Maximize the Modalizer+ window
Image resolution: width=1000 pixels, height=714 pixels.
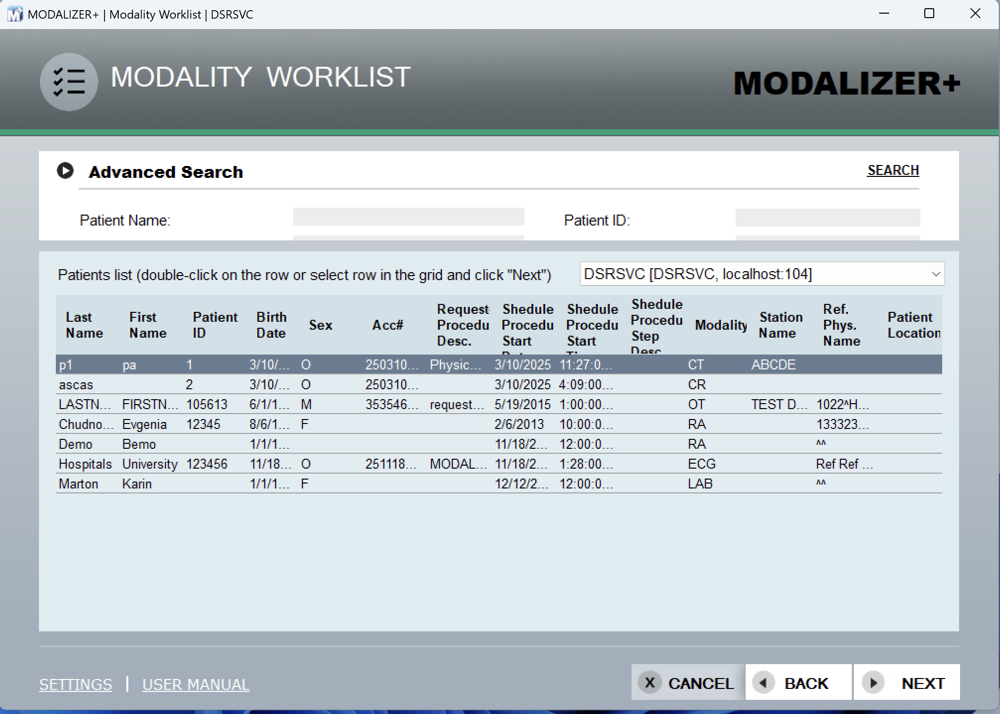click(929, 13)
